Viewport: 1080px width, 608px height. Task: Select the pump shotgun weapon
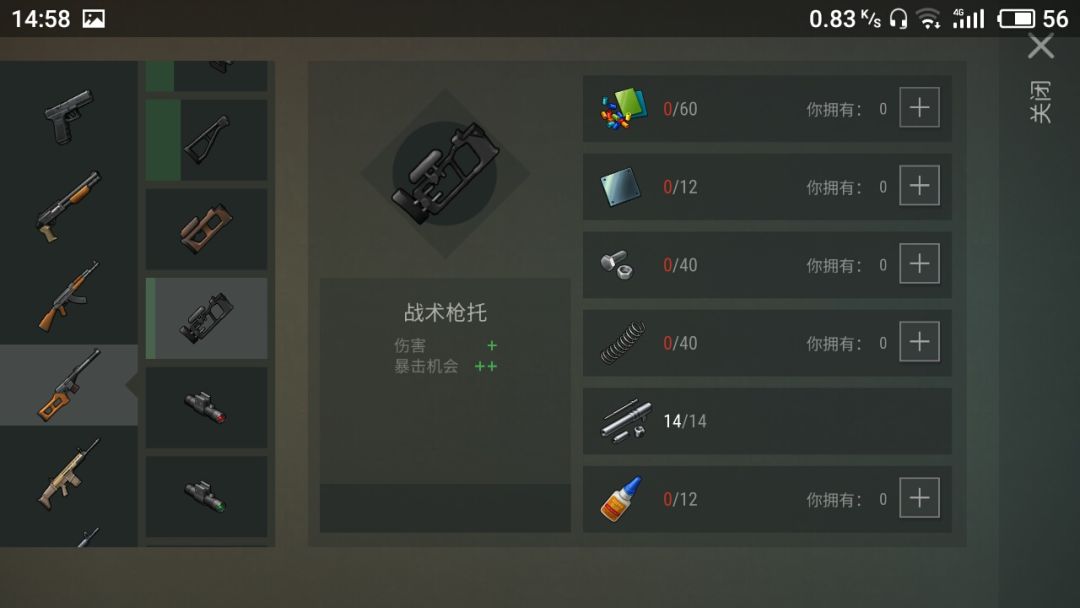point(69,207)
